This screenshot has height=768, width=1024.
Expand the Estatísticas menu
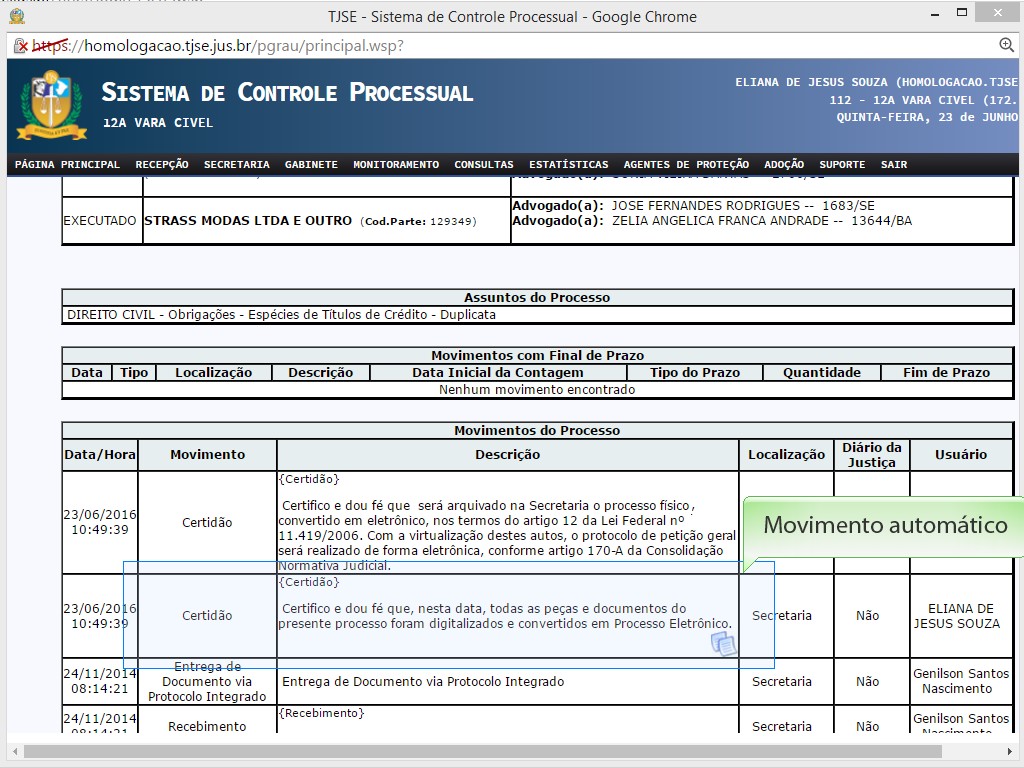click(x=568, y=164)
